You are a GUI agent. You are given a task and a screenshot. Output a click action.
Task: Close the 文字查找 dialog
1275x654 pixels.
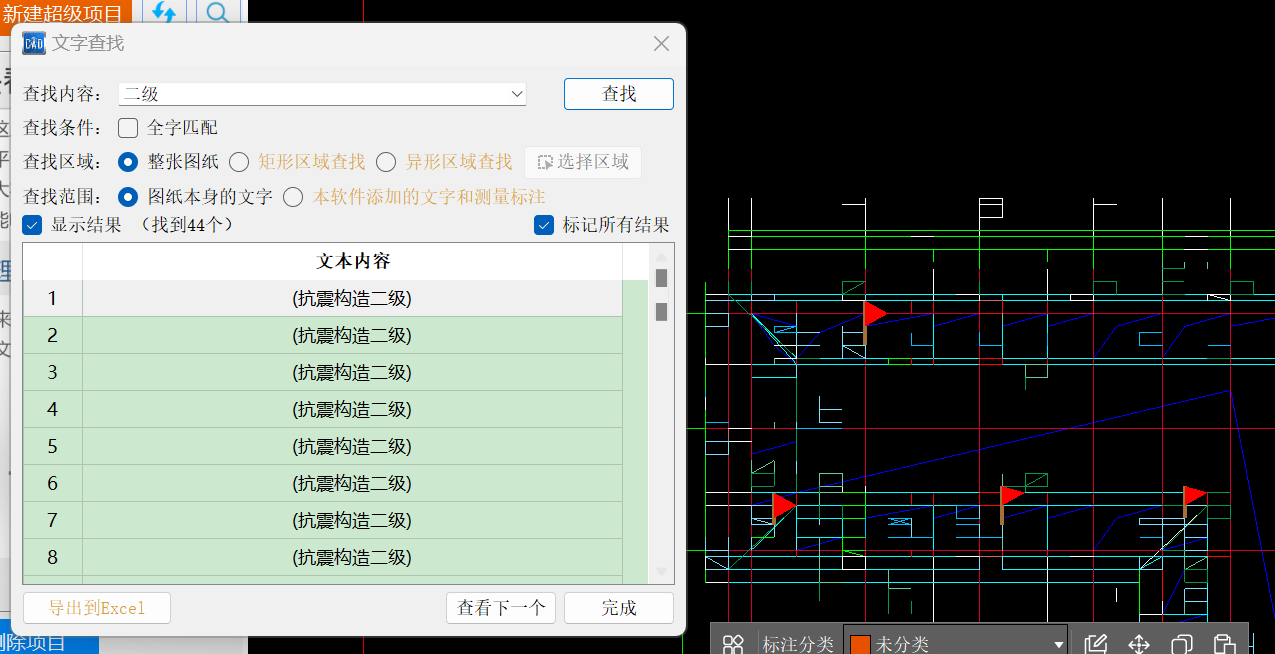pos(661,44)
